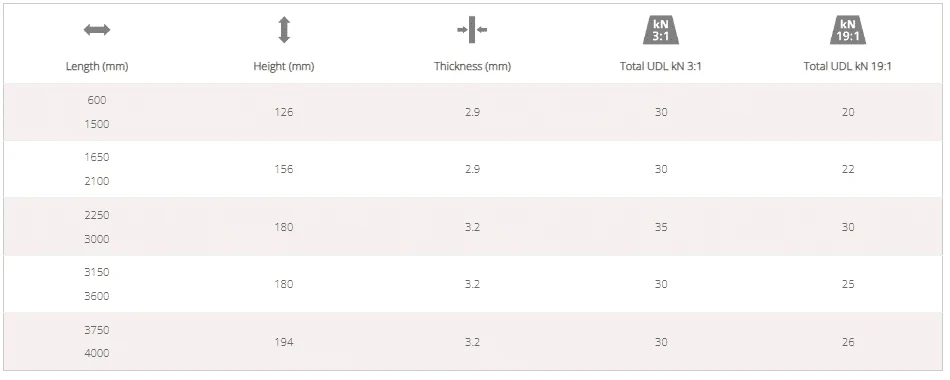Click the 600 length value
This screenshot has width=950, height=380.
pyautogui.click(x=97, y=101)
